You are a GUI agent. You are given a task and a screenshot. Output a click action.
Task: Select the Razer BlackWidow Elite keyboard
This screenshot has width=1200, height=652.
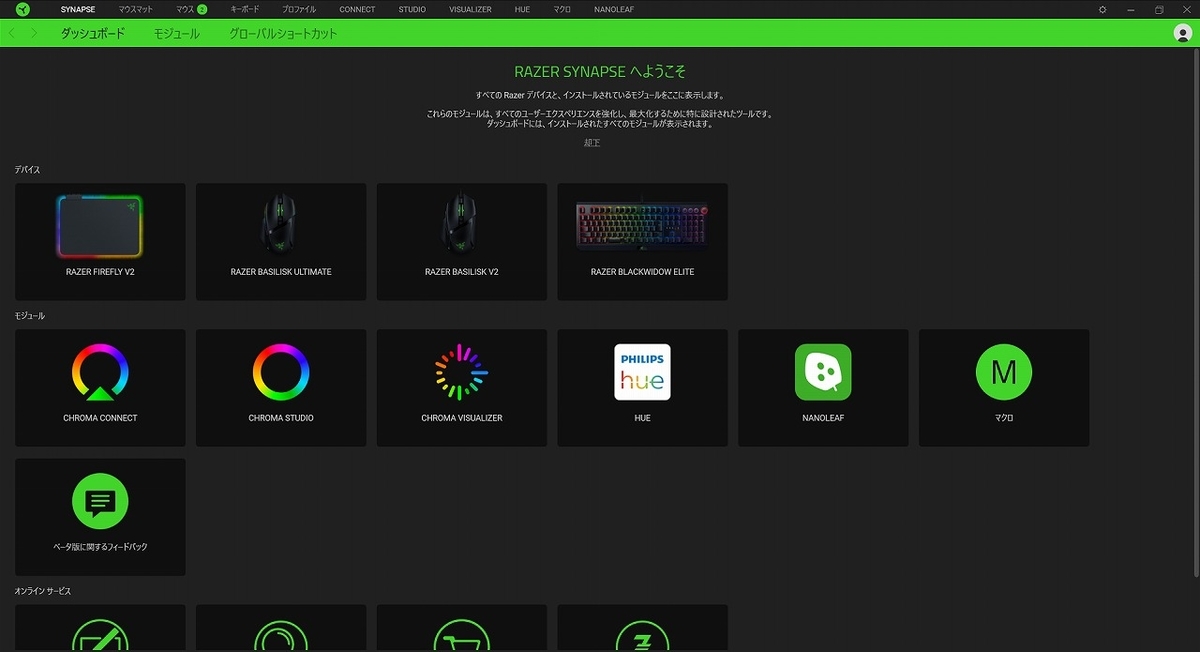(x=642, y=241)
